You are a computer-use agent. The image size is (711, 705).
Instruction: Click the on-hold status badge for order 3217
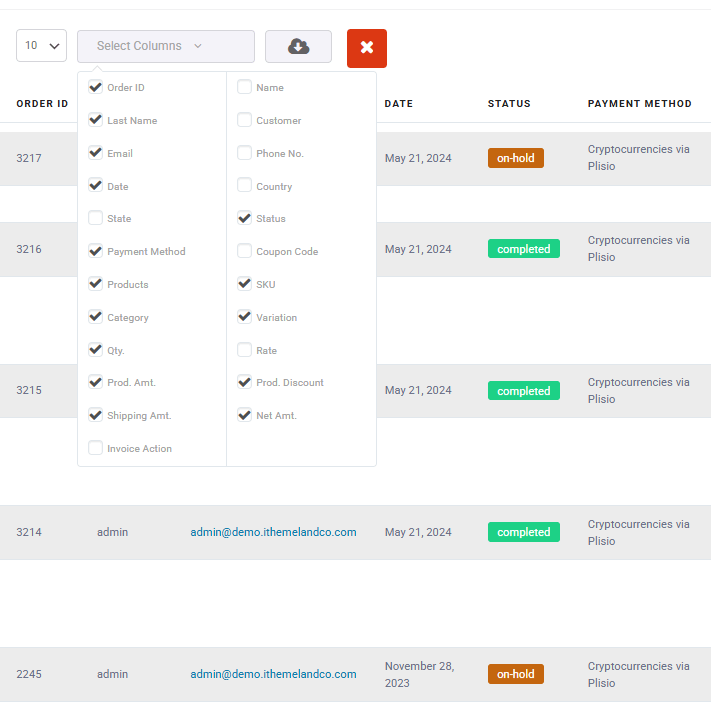(516, 158)
